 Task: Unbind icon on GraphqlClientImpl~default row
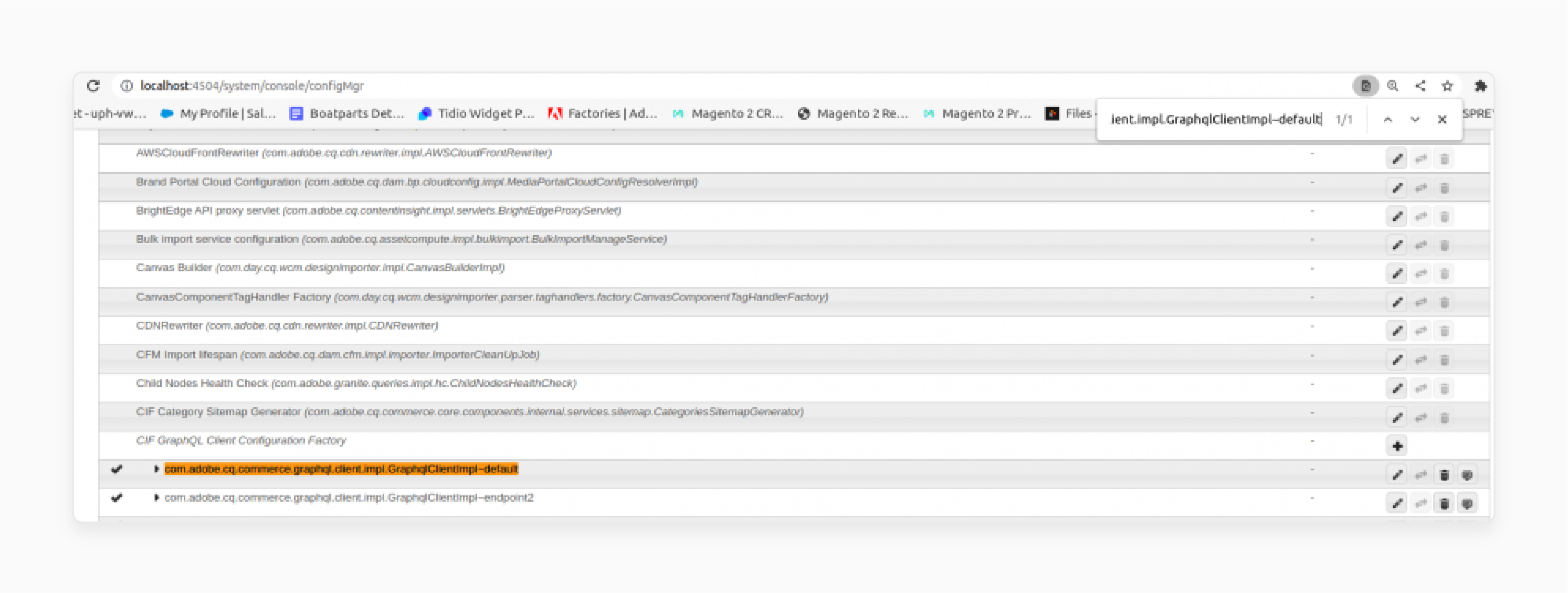pos(1467,474)
